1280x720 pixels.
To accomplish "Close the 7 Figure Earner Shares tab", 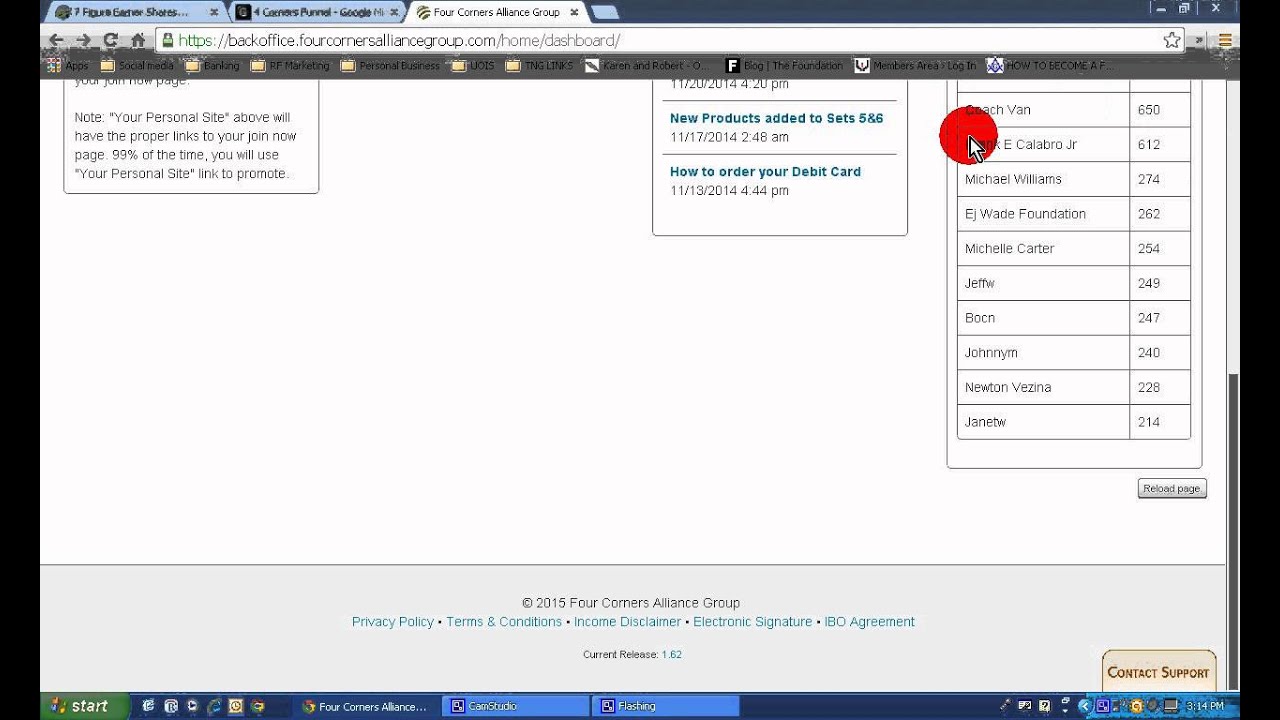I will click(213, 13).
